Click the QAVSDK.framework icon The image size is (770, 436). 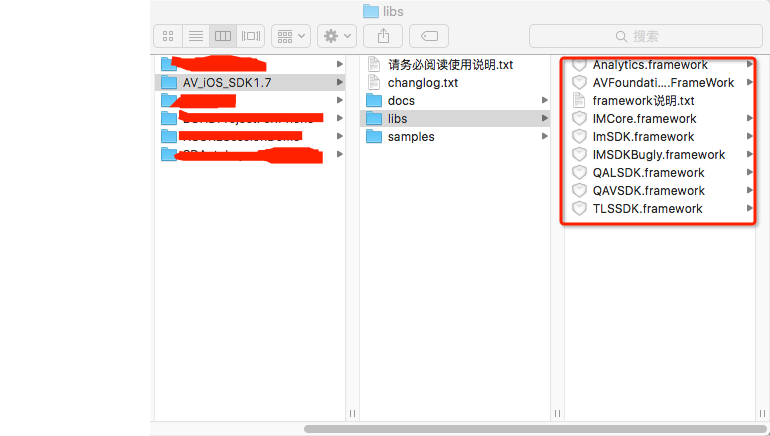[579, 191]
